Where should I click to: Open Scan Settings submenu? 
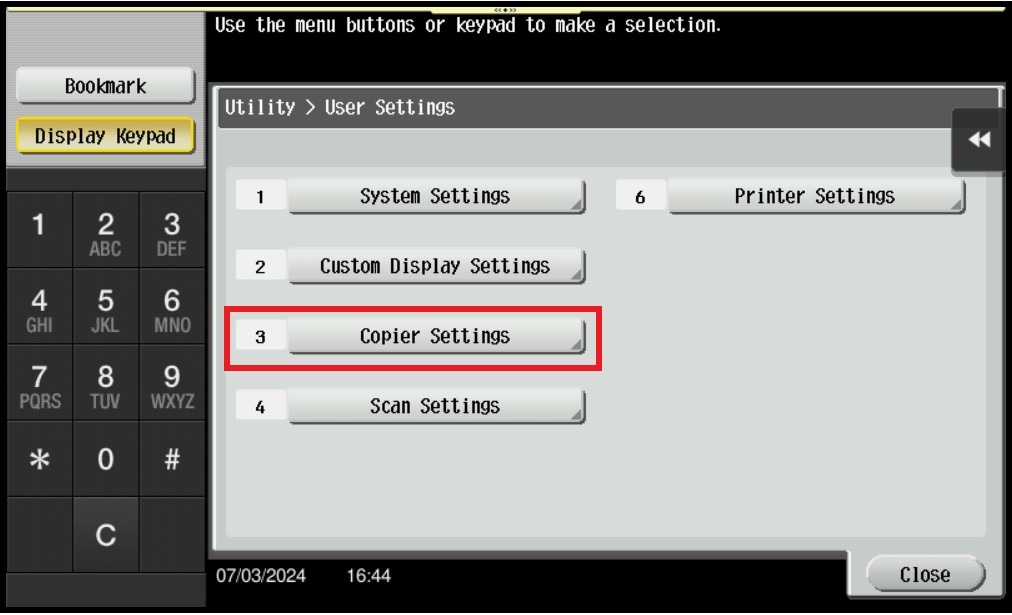pos(436,406)
